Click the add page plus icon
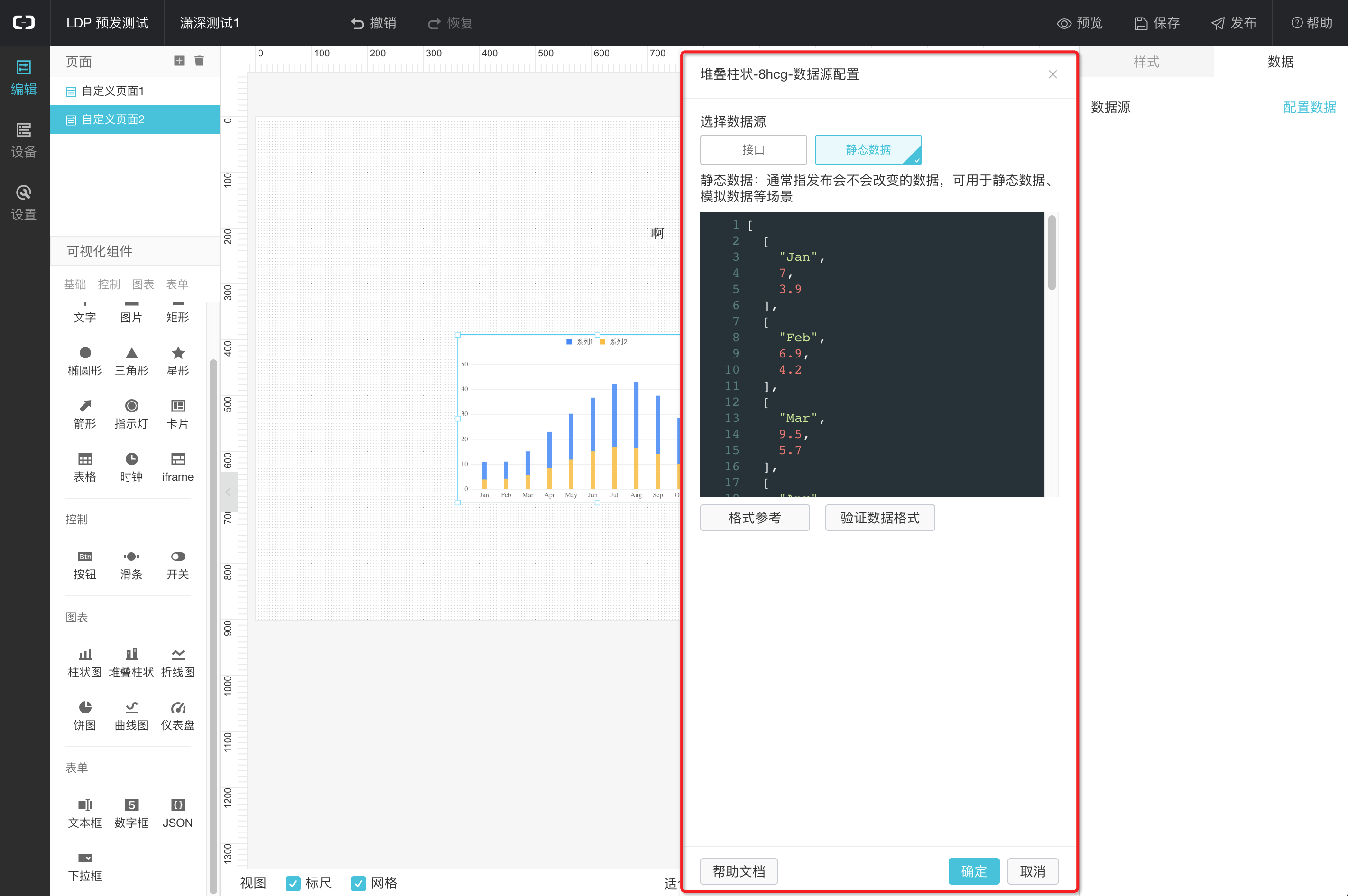 click(179, 61)
